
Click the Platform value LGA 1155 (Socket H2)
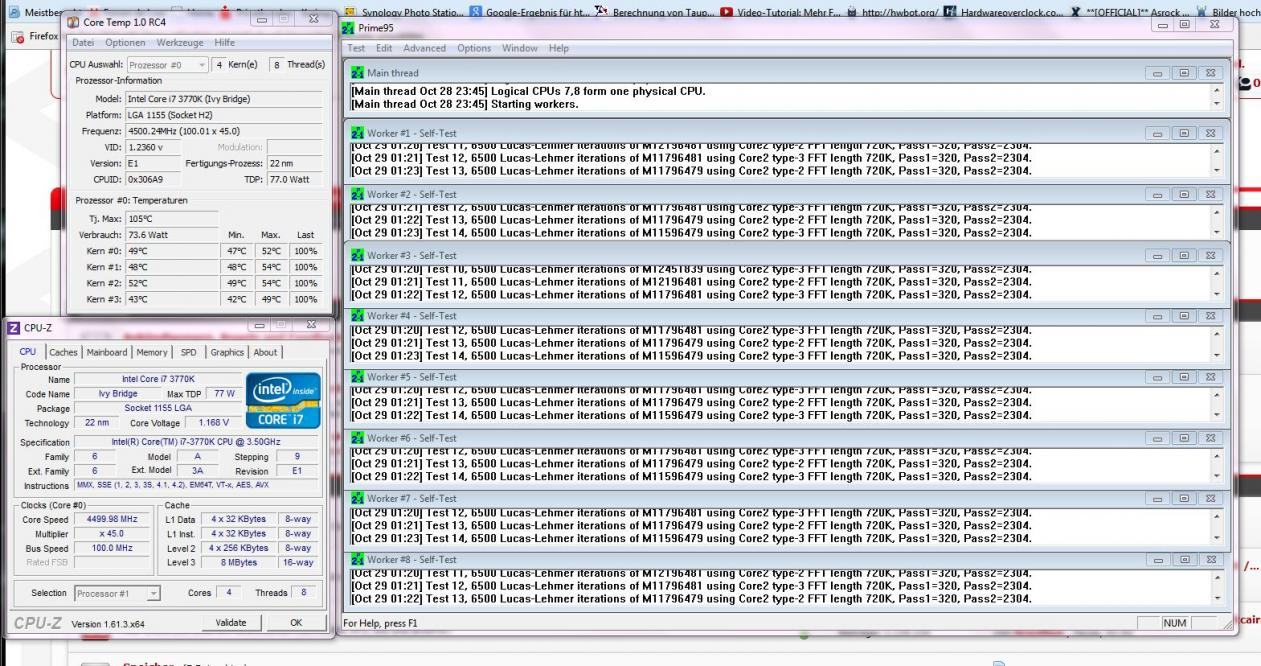pos(223,115)
